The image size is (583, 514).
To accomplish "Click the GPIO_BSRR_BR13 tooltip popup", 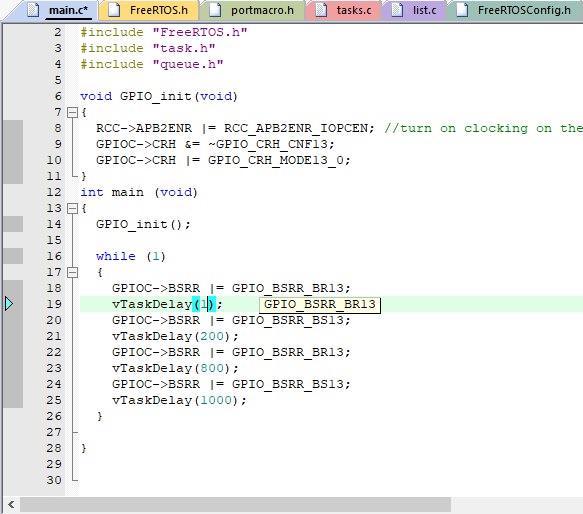I will (x=320, y=305).
